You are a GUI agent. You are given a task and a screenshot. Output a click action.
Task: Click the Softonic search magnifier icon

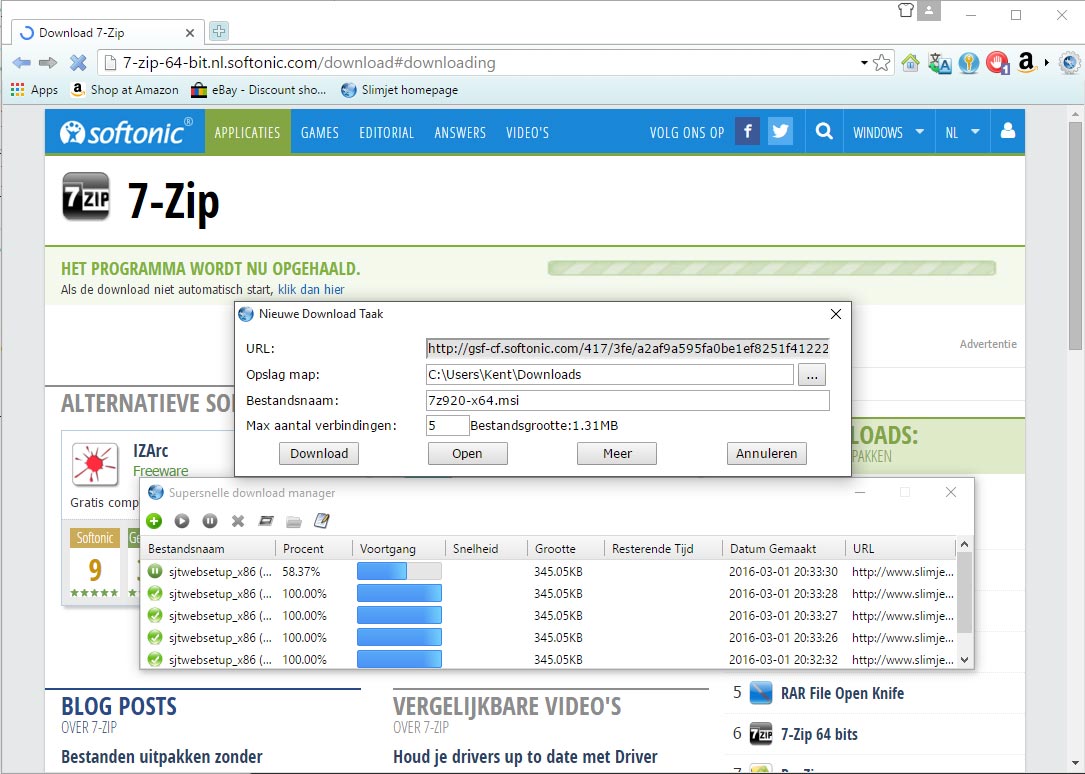824,131
